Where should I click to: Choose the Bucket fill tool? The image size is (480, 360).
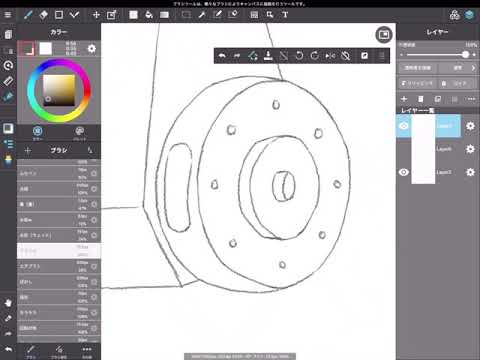[x=149, y=15]
